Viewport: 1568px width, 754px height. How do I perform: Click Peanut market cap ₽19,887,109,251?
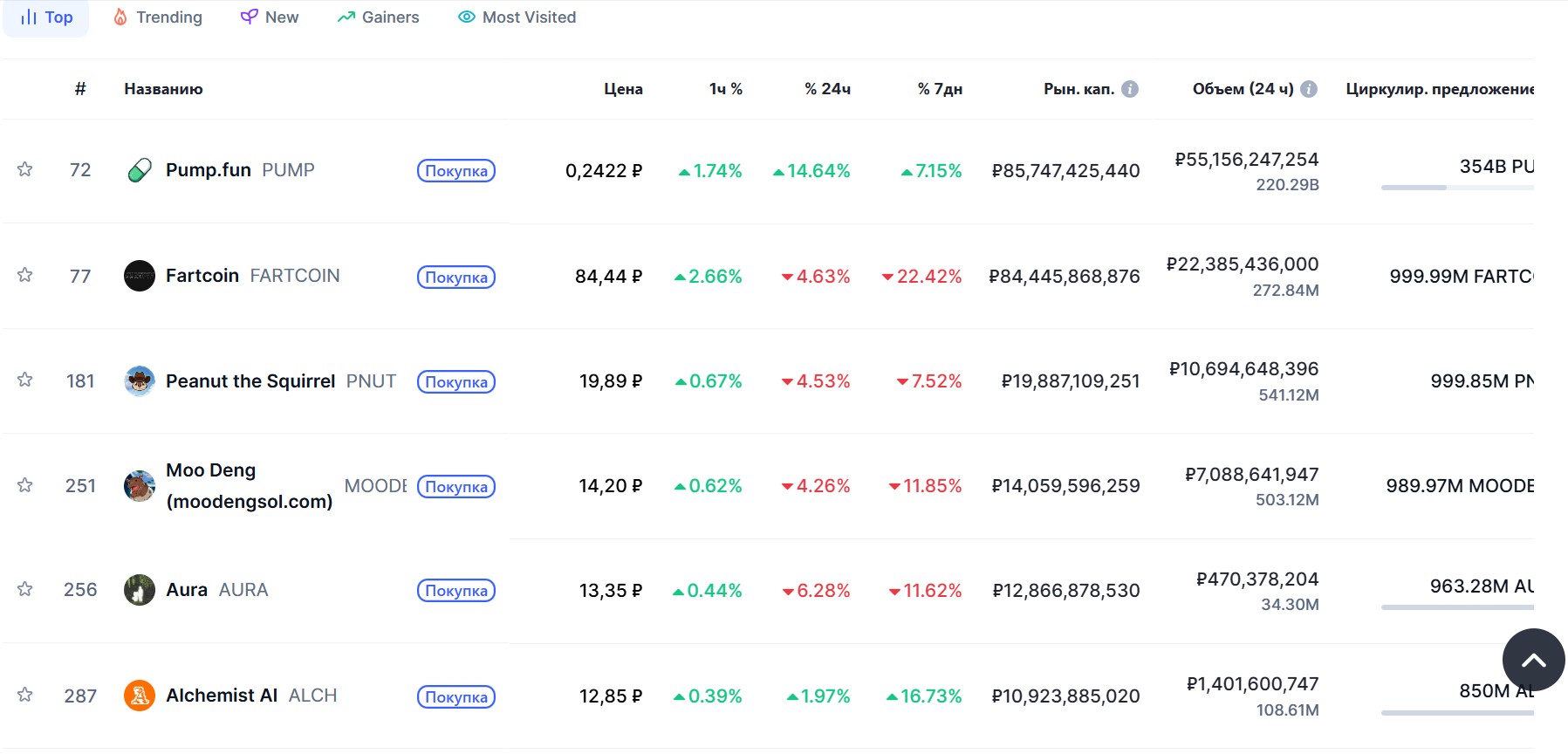pyautogui.click(x=1071, y=381)
